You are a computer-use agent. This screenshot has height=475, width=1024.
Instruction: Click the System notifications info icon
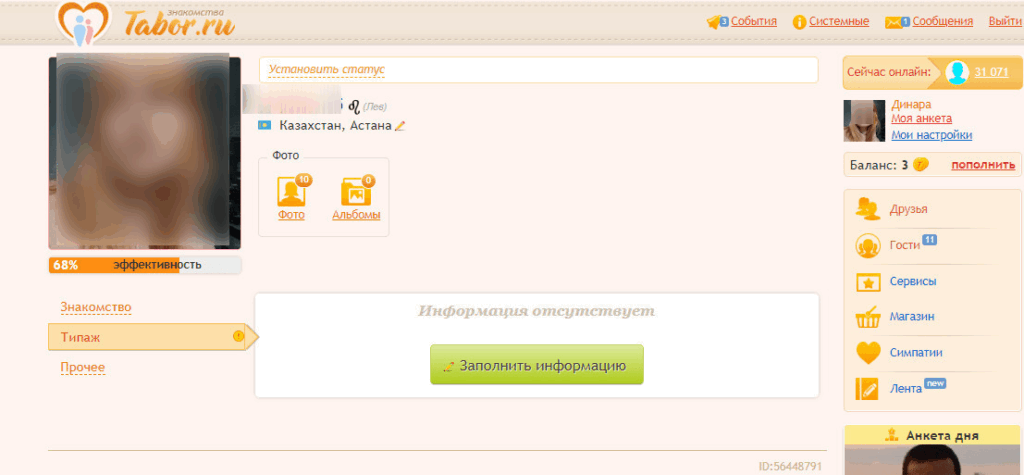click(x=799, y=22)
